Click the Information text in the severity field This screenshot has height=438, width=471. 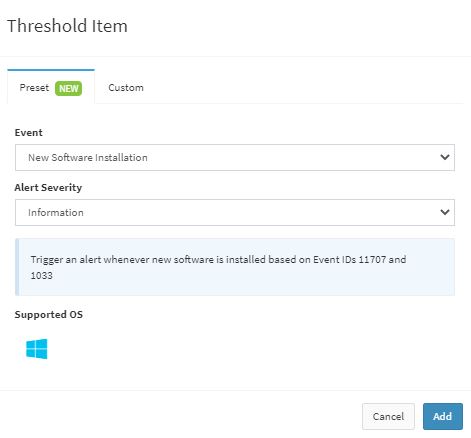coord(56,212)
